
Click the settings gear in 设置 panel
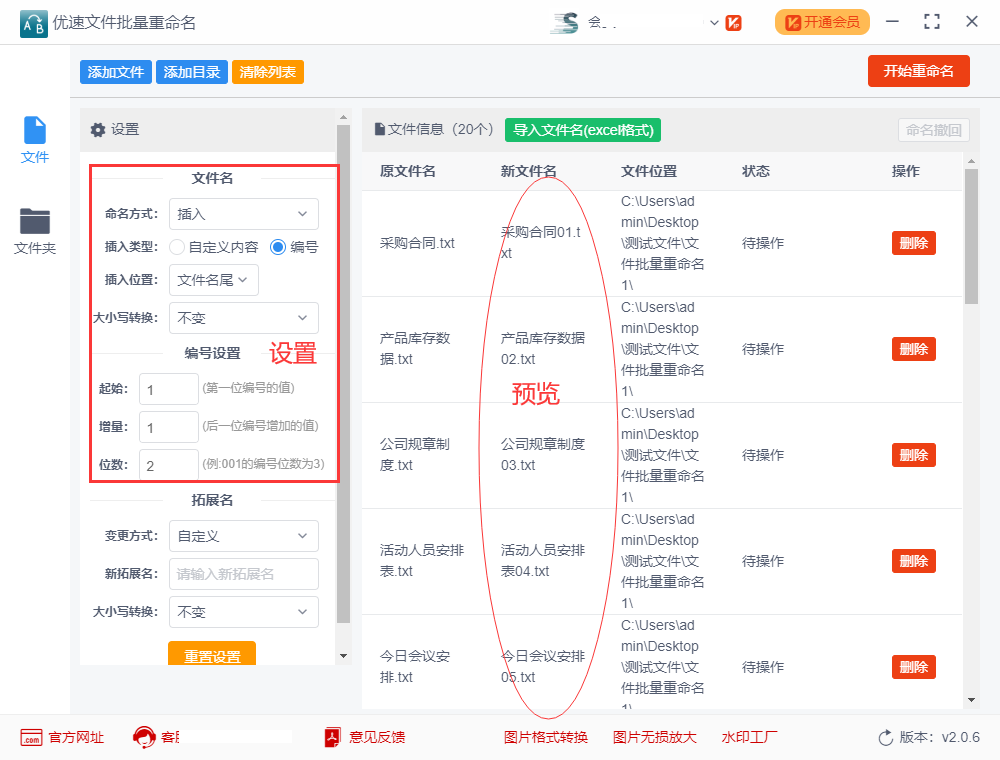click(98, 131)
